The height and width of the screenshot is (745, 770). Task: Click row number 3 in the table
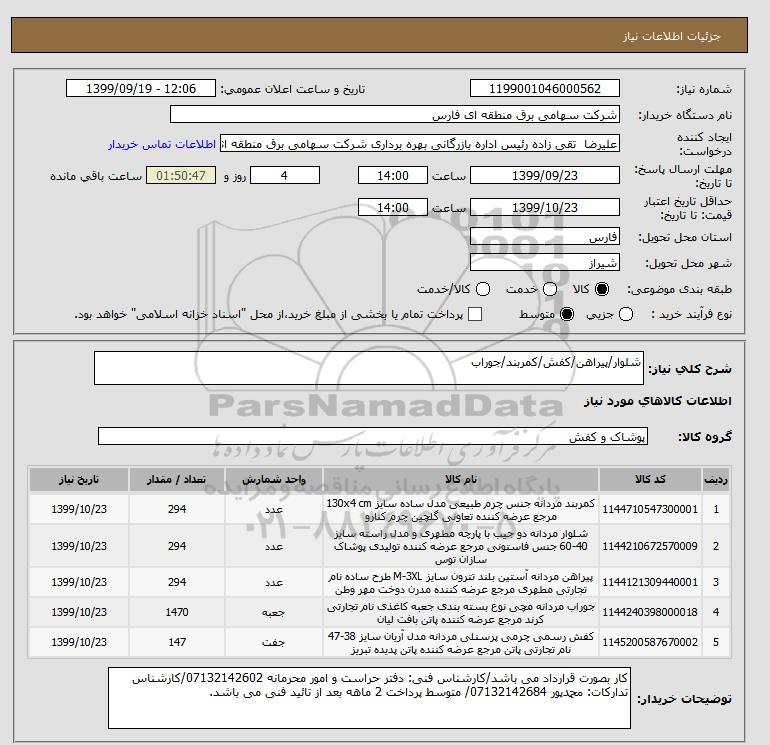(715, 582)
